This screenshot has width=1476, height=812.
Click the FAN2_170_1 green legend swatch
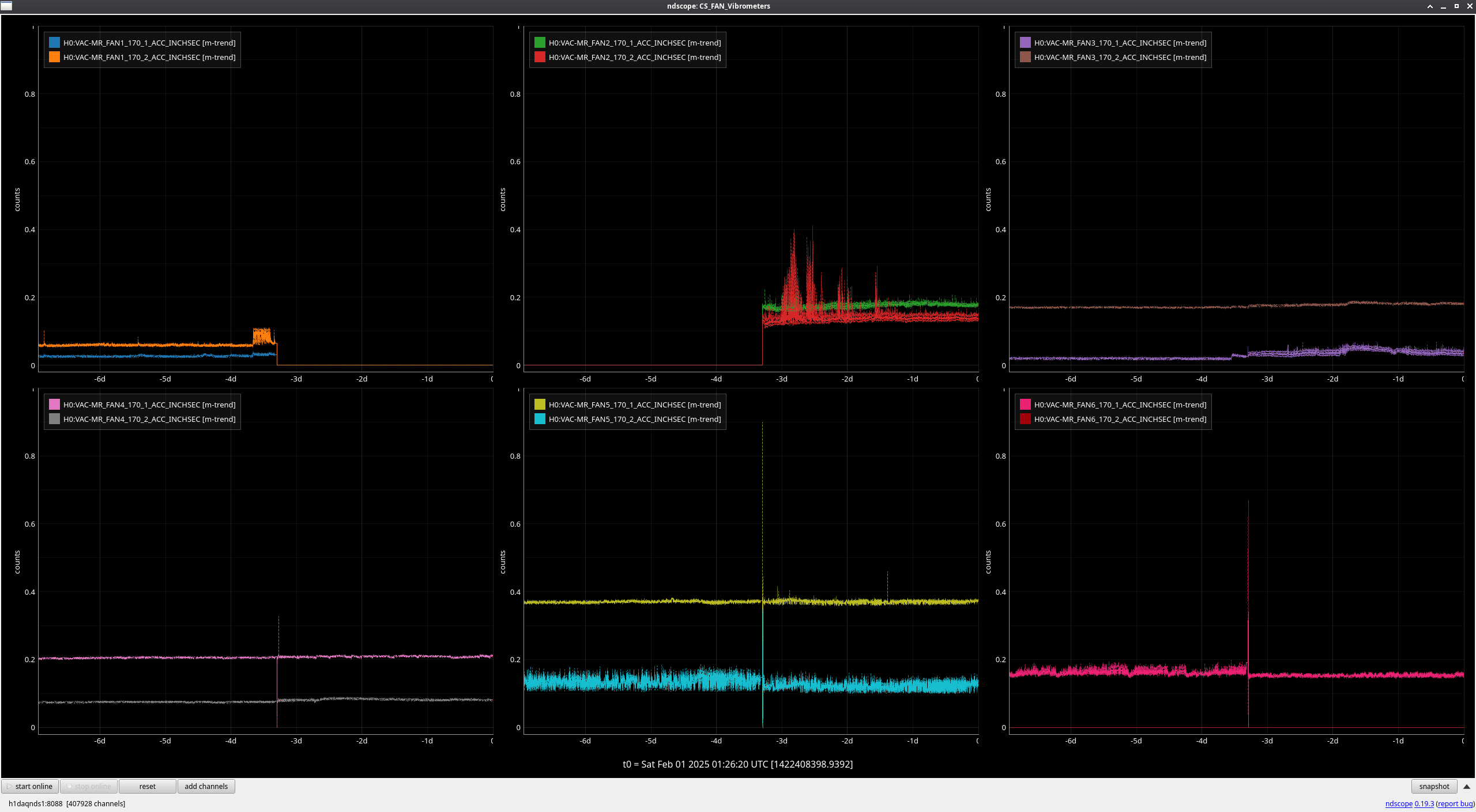tap(540, 43)
